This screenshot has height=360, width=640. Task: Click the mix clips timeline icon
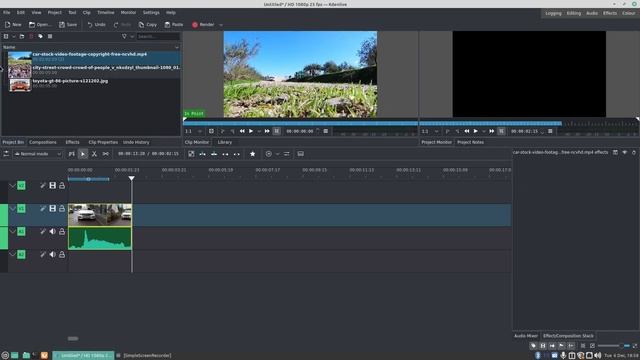(191, 154)
